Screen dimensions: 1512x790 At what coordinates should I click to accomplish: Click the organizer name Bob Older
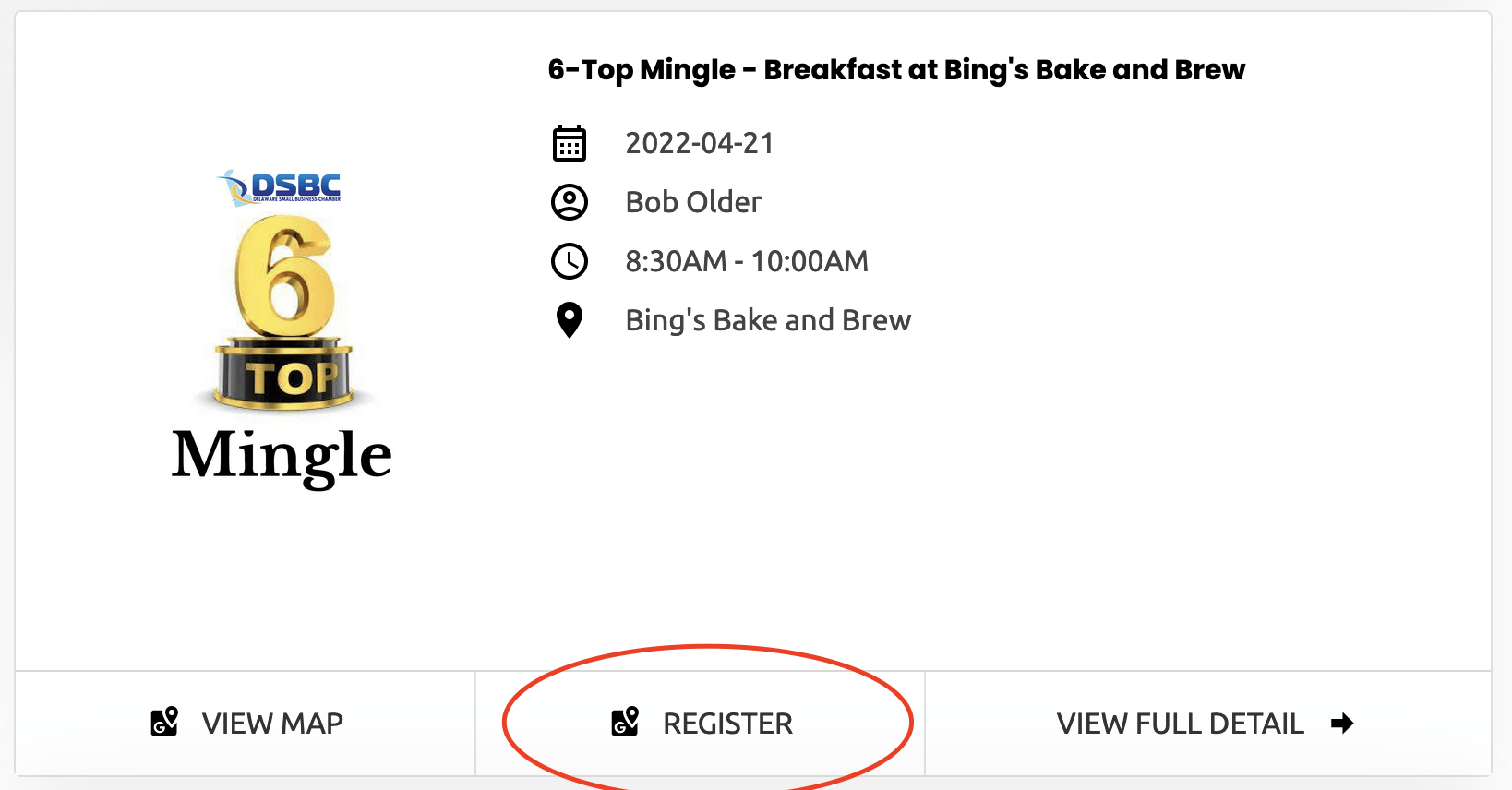[x=693, y=202]
